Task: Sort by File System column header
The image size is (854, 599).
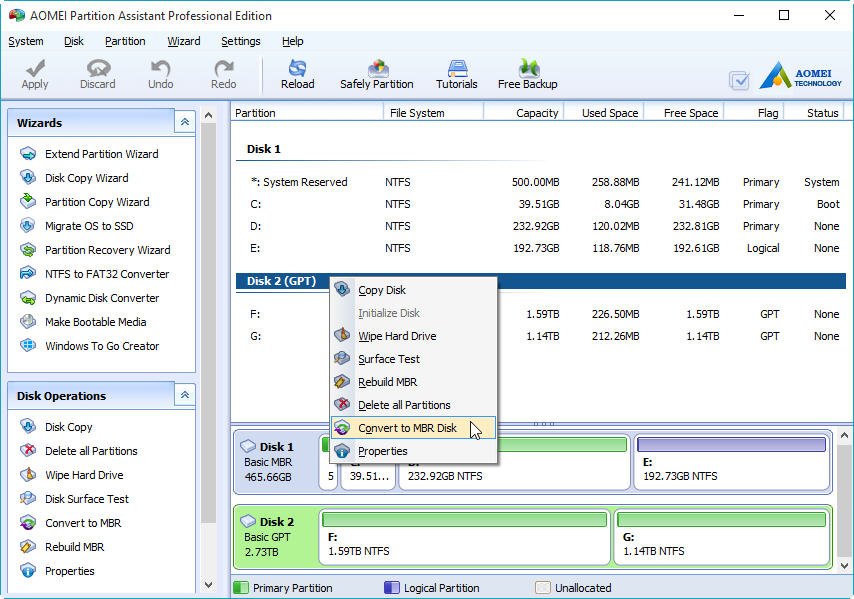Action: (x=433, y=113)
